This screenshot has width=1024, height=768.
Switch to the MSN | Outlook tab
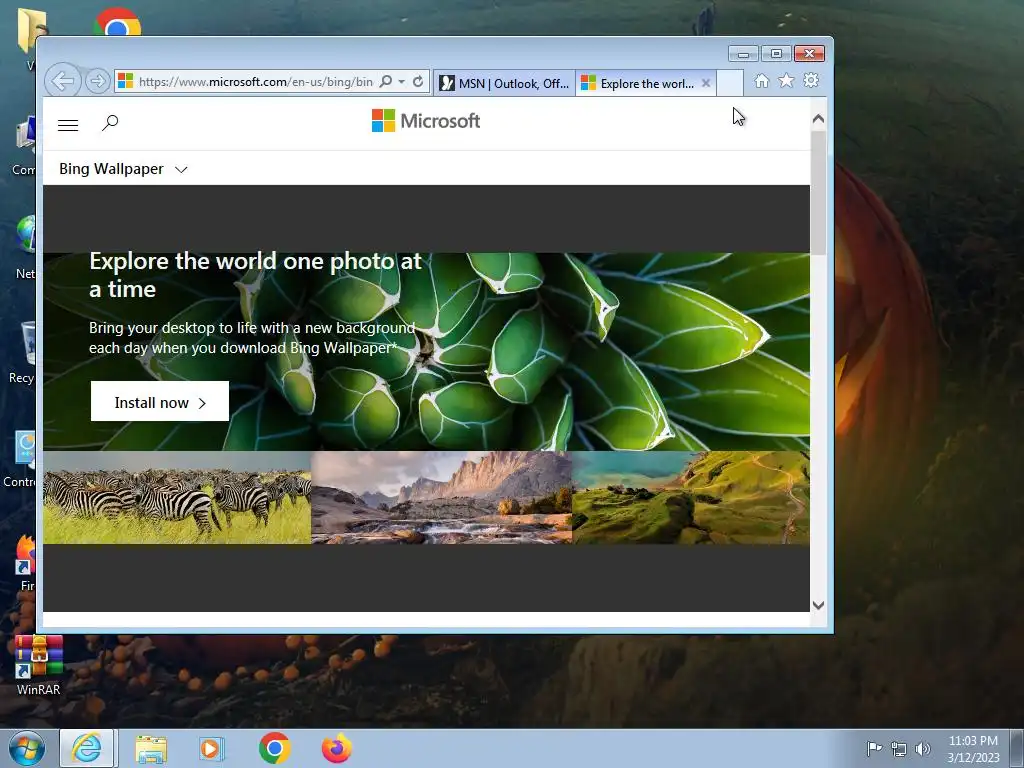click(504, 83)
